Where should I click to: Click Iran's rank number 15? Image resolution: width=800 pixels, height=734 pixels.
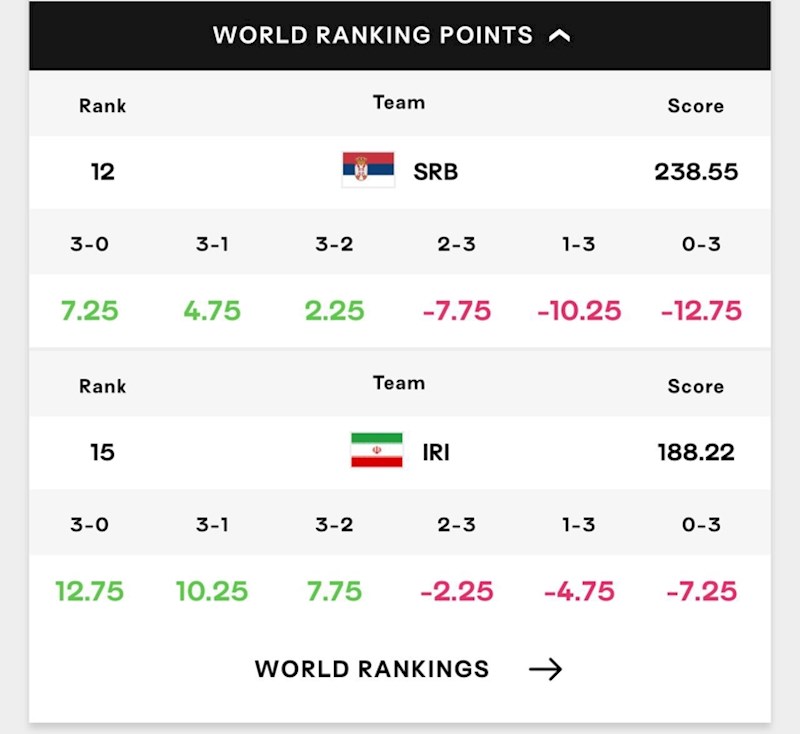(102, 452)
